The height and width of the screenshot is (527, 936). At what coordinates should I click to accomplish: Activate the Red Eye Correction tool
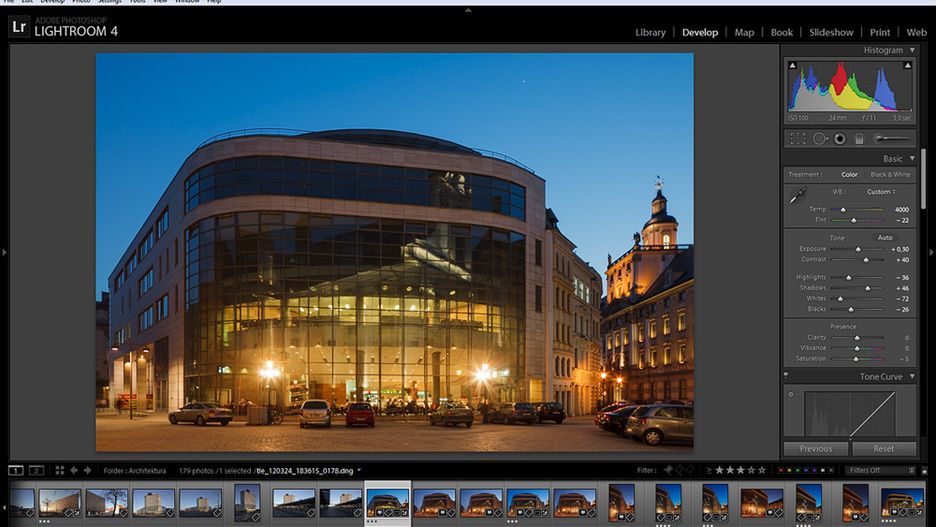pos(839,139)
